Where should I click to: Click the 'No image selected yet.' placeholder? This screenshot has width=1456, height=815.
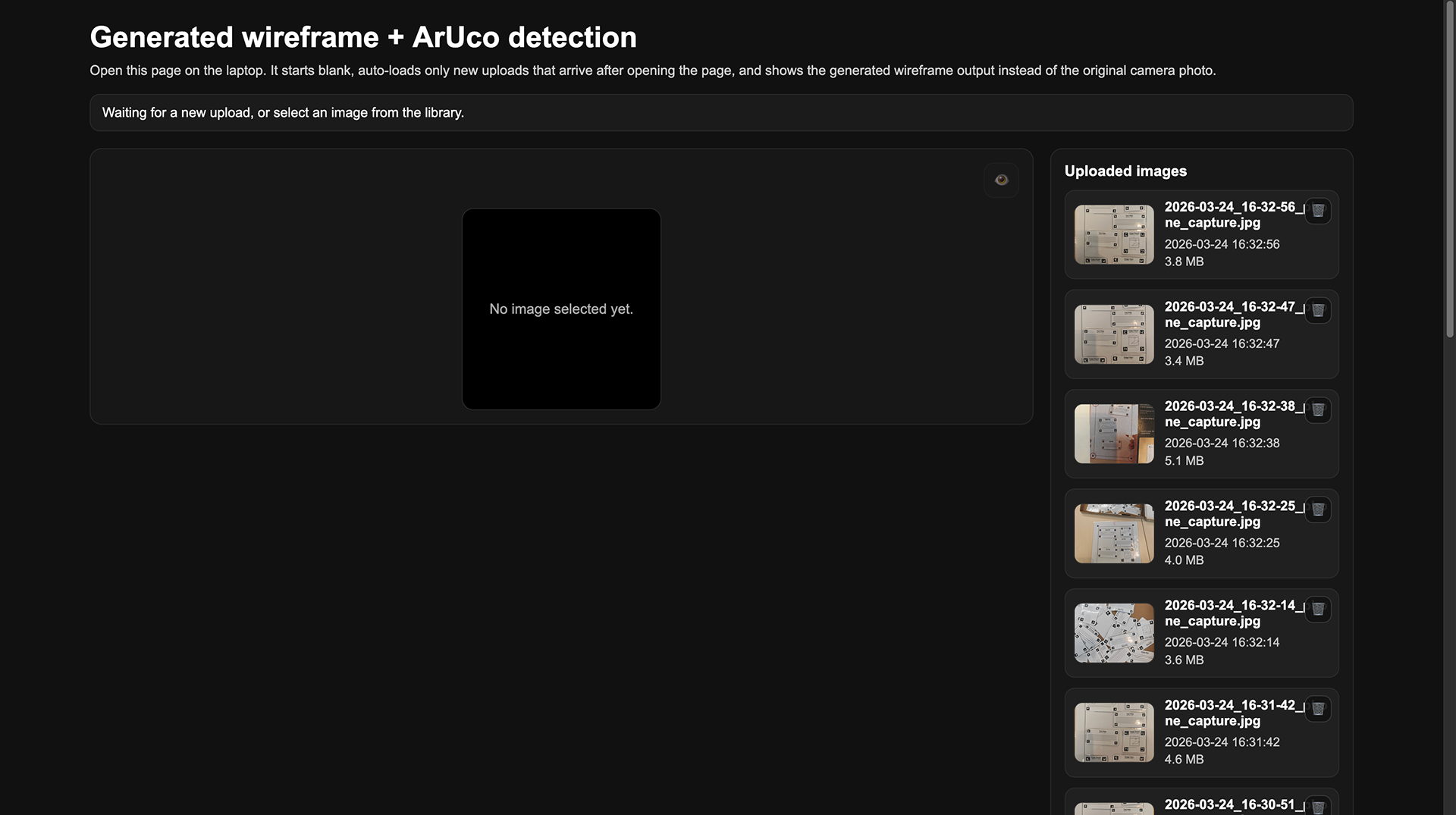(561, 309)
